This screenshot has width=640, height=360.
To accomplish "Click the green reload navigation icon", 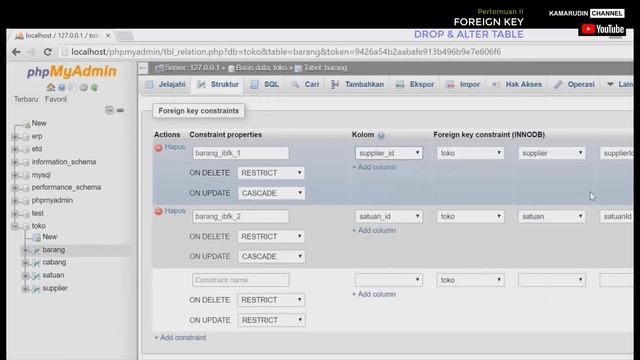I will pyautogui.click(x=94, y=87).
